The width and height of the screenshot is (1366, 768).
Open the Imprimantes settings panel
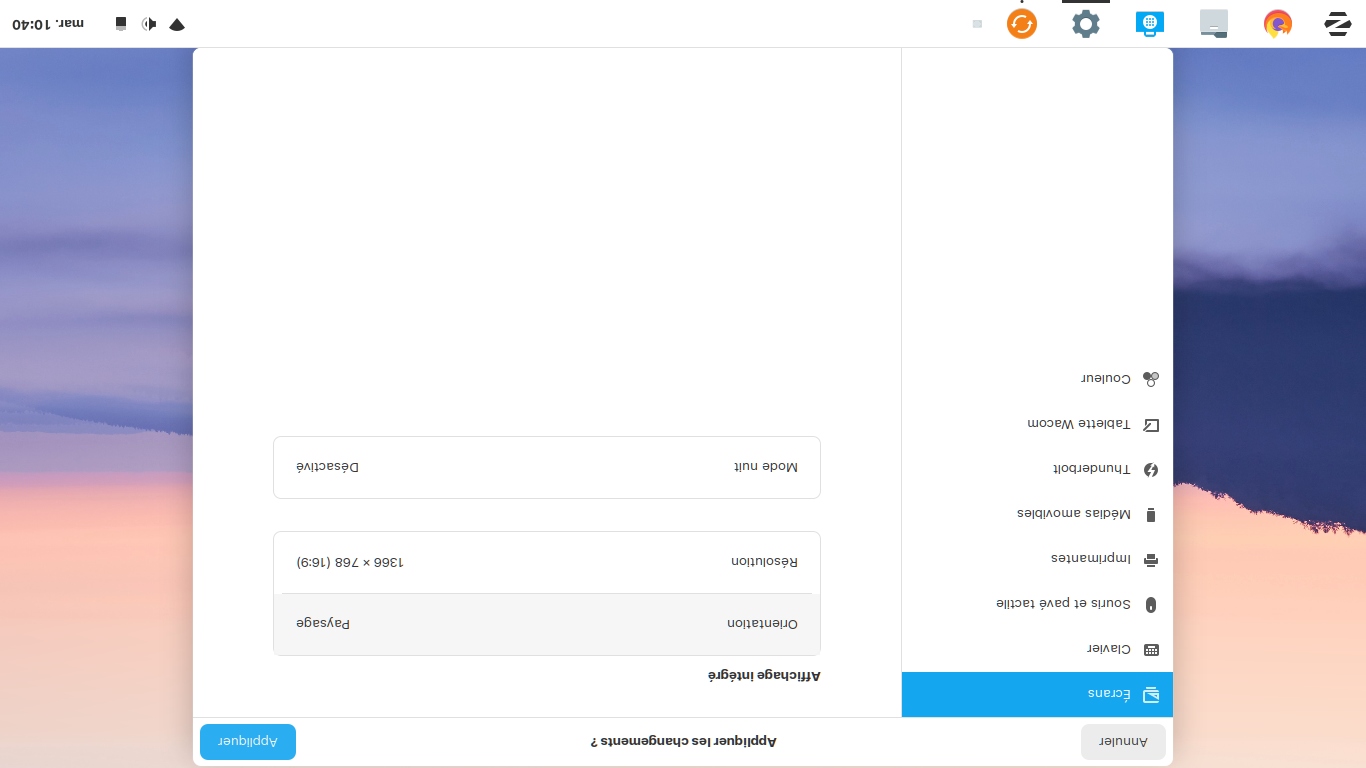(1037, 559)
